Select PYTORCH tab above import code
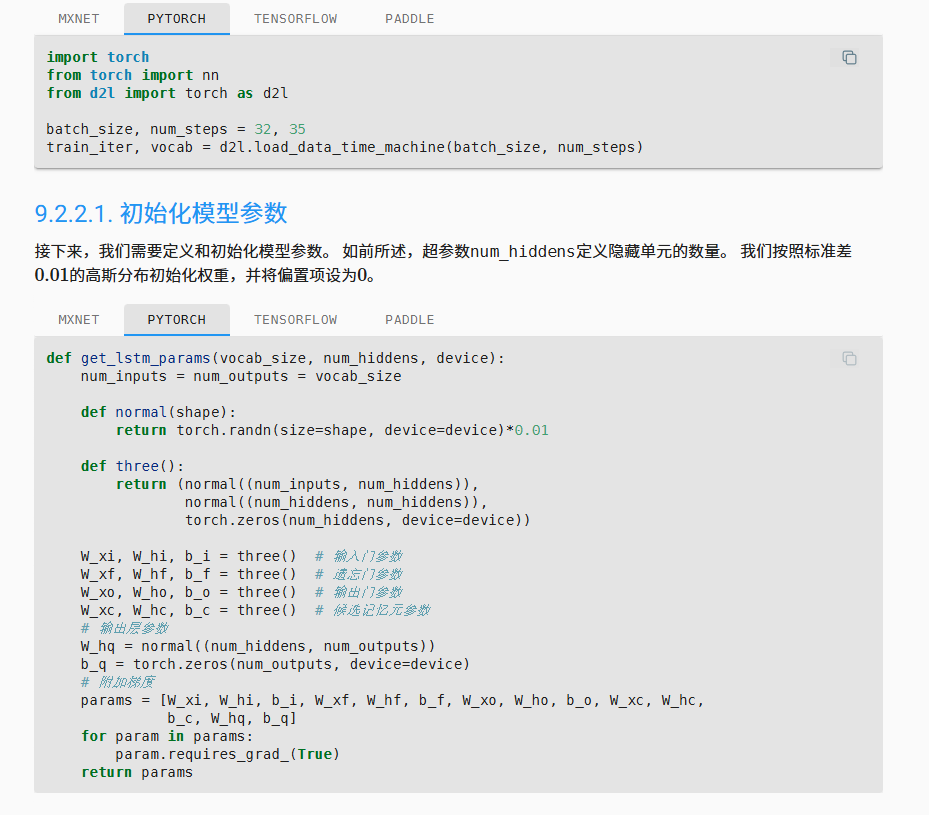 click(176, 19)
